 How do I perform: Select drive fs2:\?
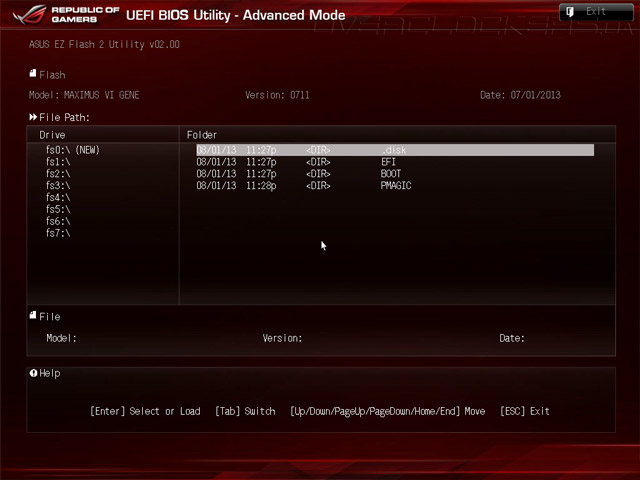pyautogui.click(x=58, y=173)
